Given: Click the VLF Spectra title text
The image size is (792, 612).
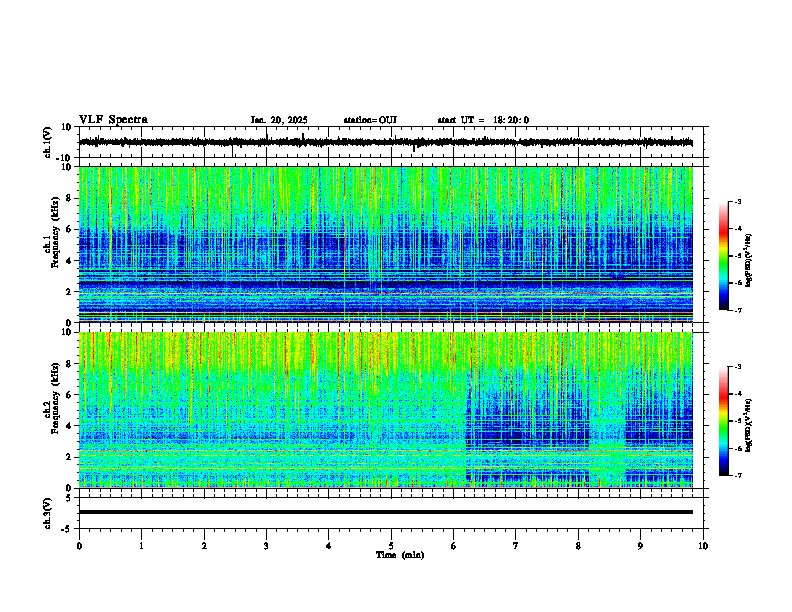Looking at the screenshot, I should pyautogui.click(x=113, y=120).
